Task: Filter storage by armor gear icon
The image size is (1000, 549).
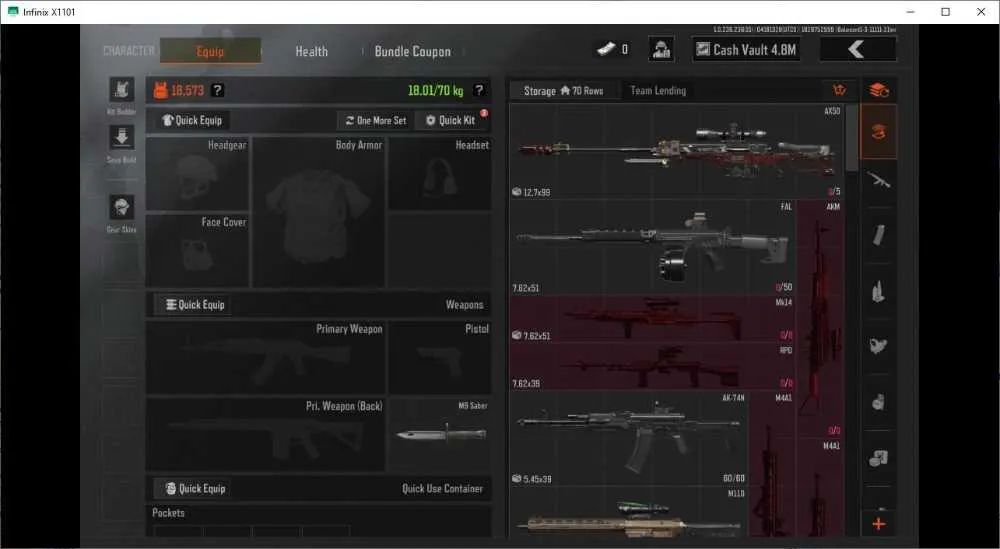Action: pos(879,346)
